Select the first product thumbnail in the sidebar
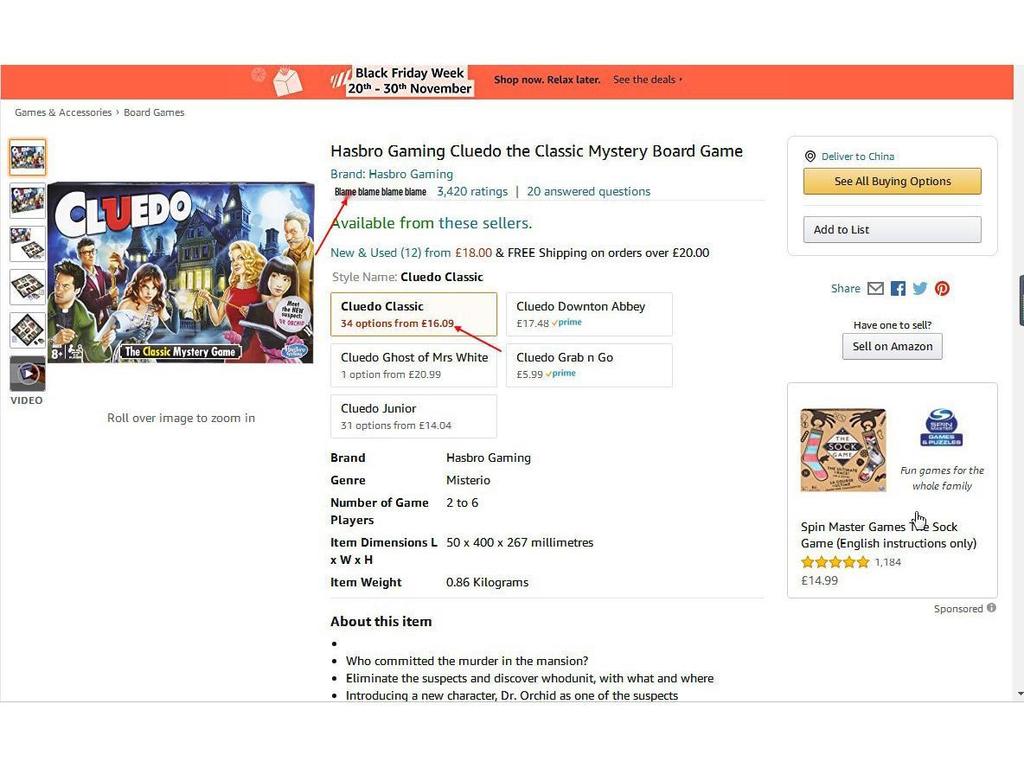This screenshot has height=768, width=1024. pyautogui.click(x=27, y=156)
